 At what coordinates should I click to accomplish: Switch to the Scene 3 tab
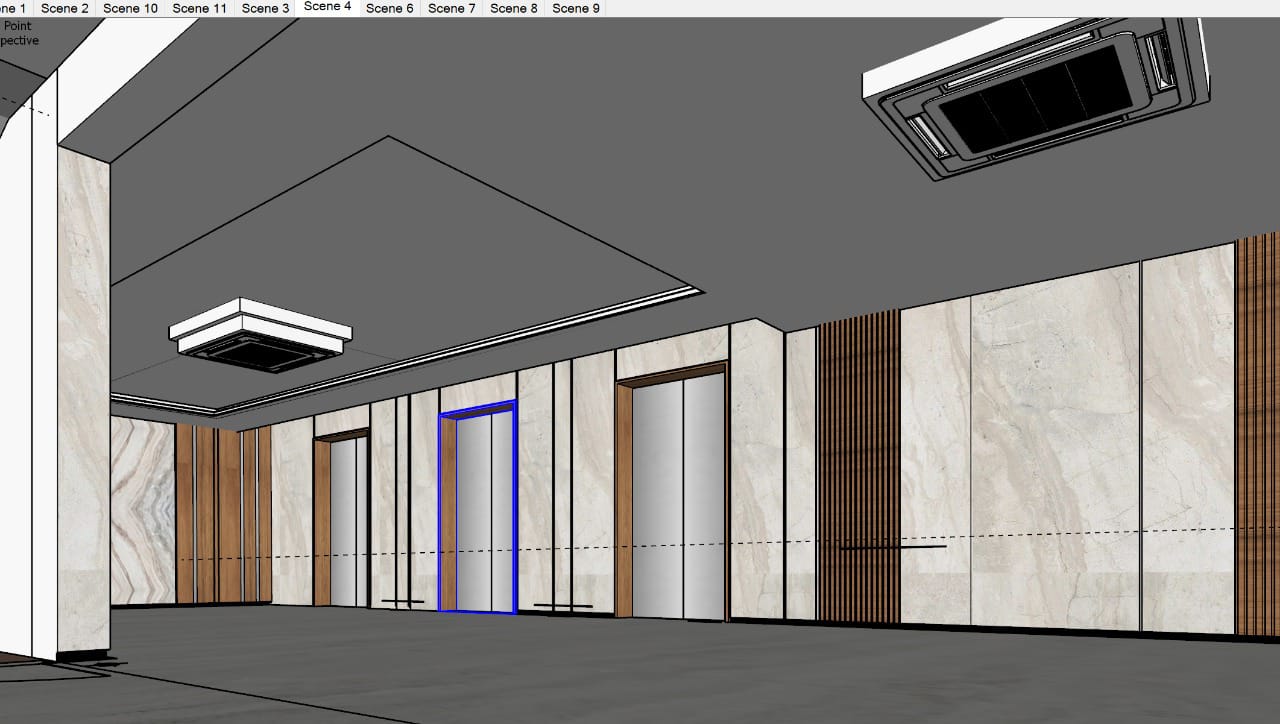pos(265,8)
